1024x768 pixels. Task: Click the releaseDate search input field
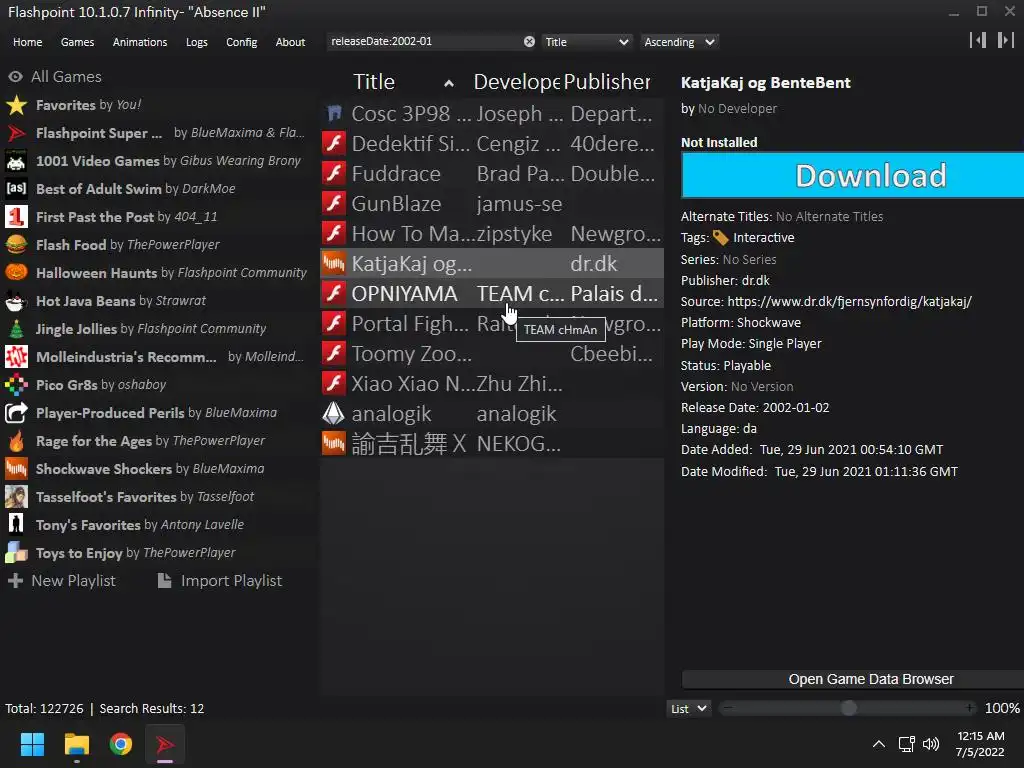pos(424,42)
